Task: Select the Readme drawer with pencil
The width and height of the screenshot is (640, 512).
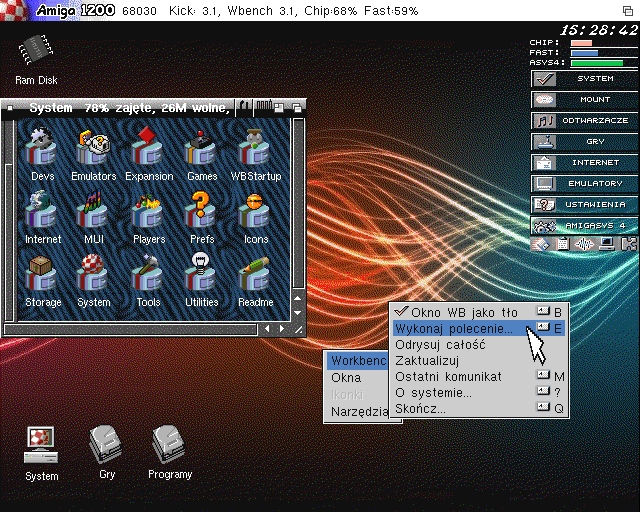Action: [x=256, y=281]
